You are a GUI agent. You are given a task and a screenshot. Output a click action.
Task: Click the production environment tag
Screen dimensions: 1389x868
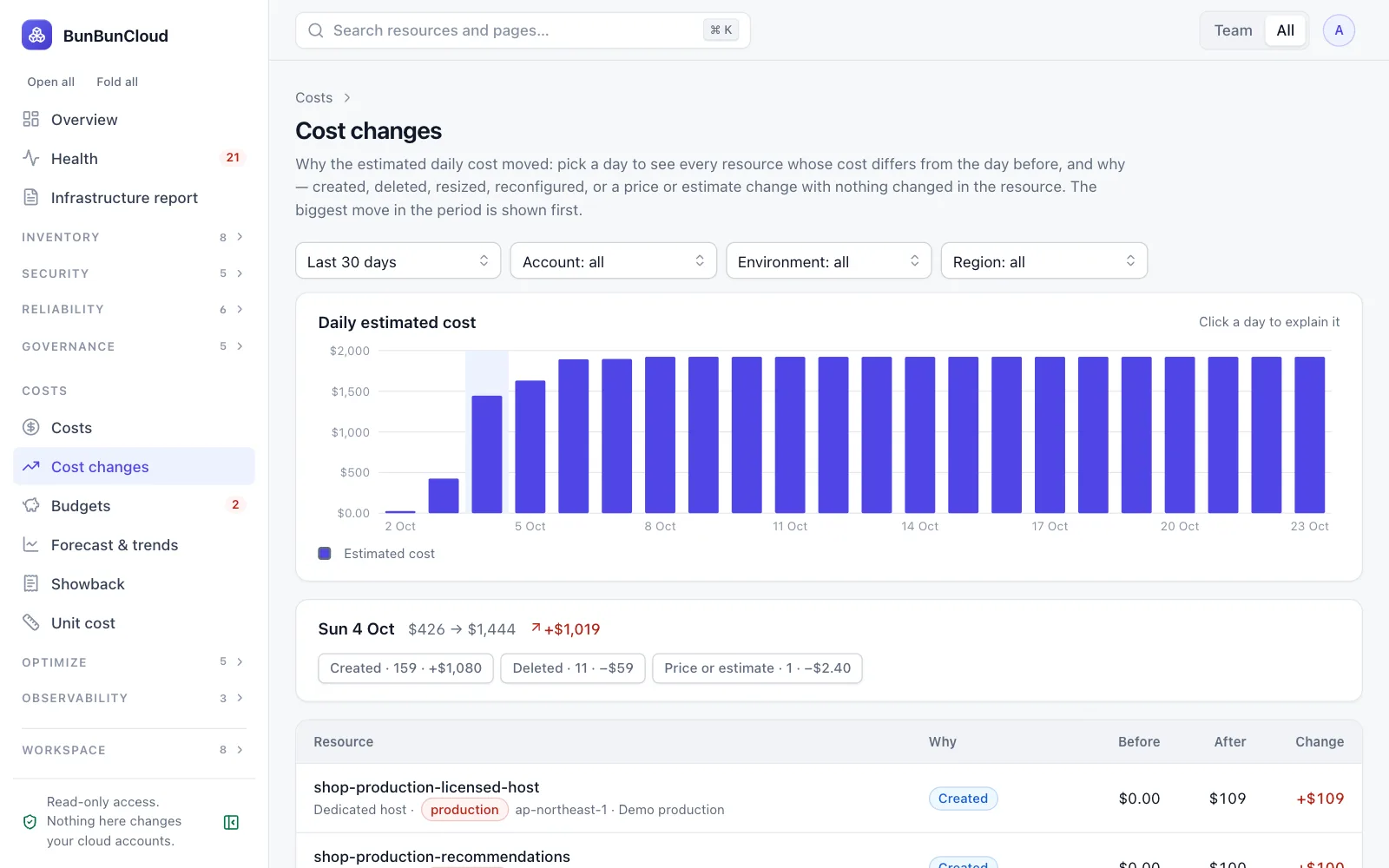[464, 810]
